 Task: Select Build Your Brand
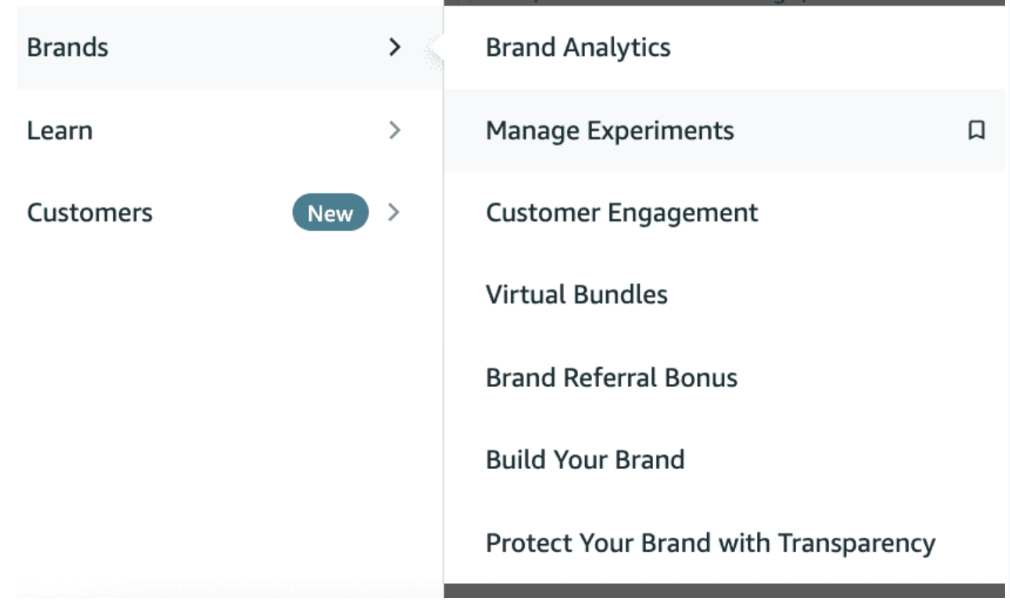pyautogui.click(x=585, y=460)
